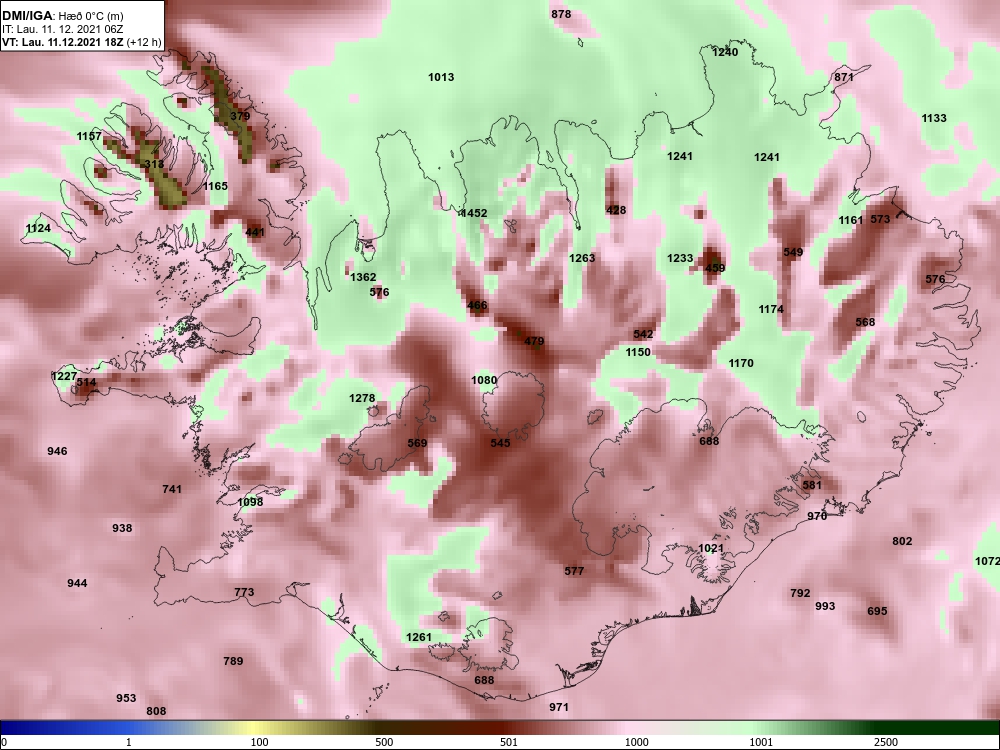Click the map value '568'
This screenshot has height=750, width=1000.
pyautogui.click(x=865, y=322)
